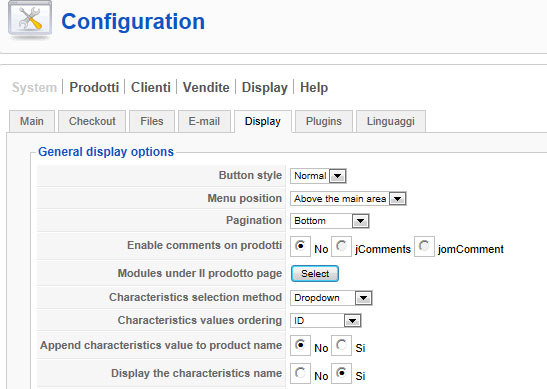547x389 pixels.
Task: Set Display the characteristics name to No
Action: coord(300,373)
